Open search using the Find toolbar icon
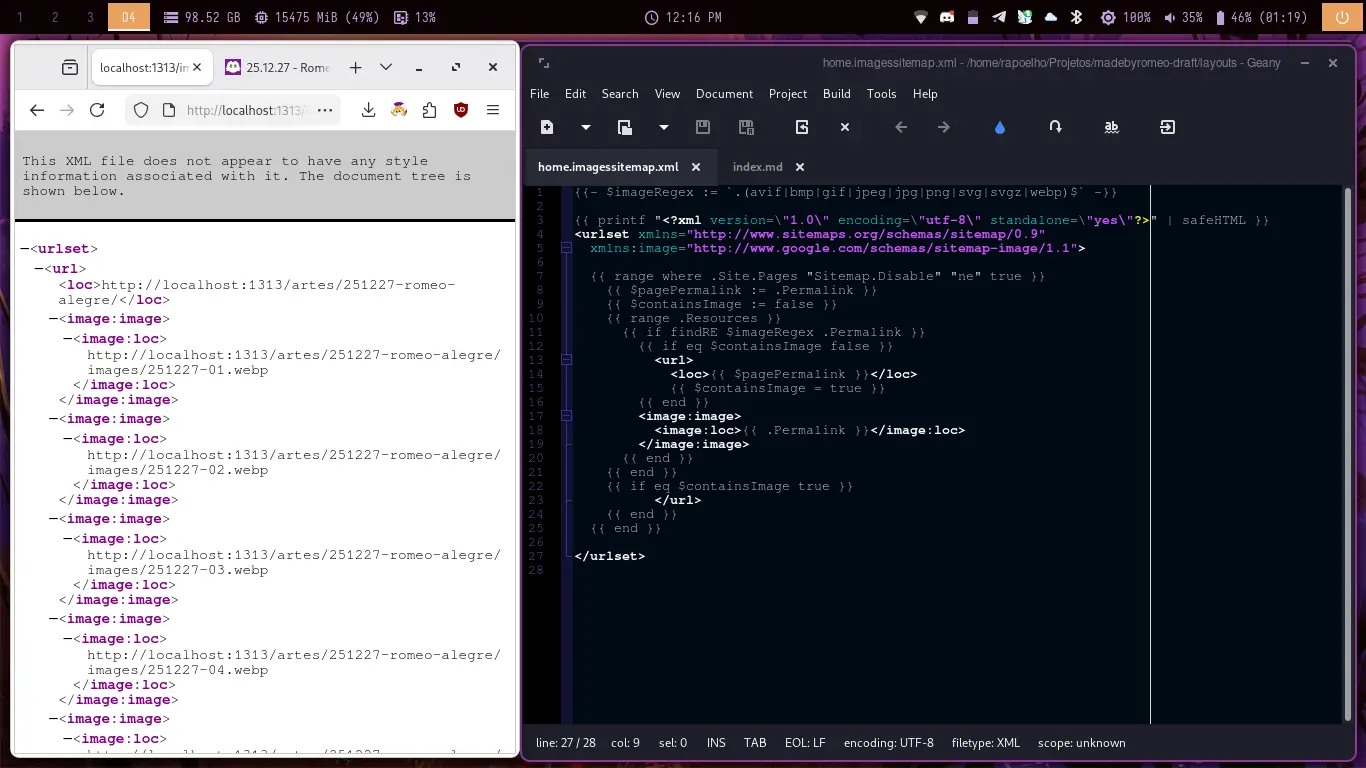This screenshot has height=768, width=1366. tap(1111, 127)
